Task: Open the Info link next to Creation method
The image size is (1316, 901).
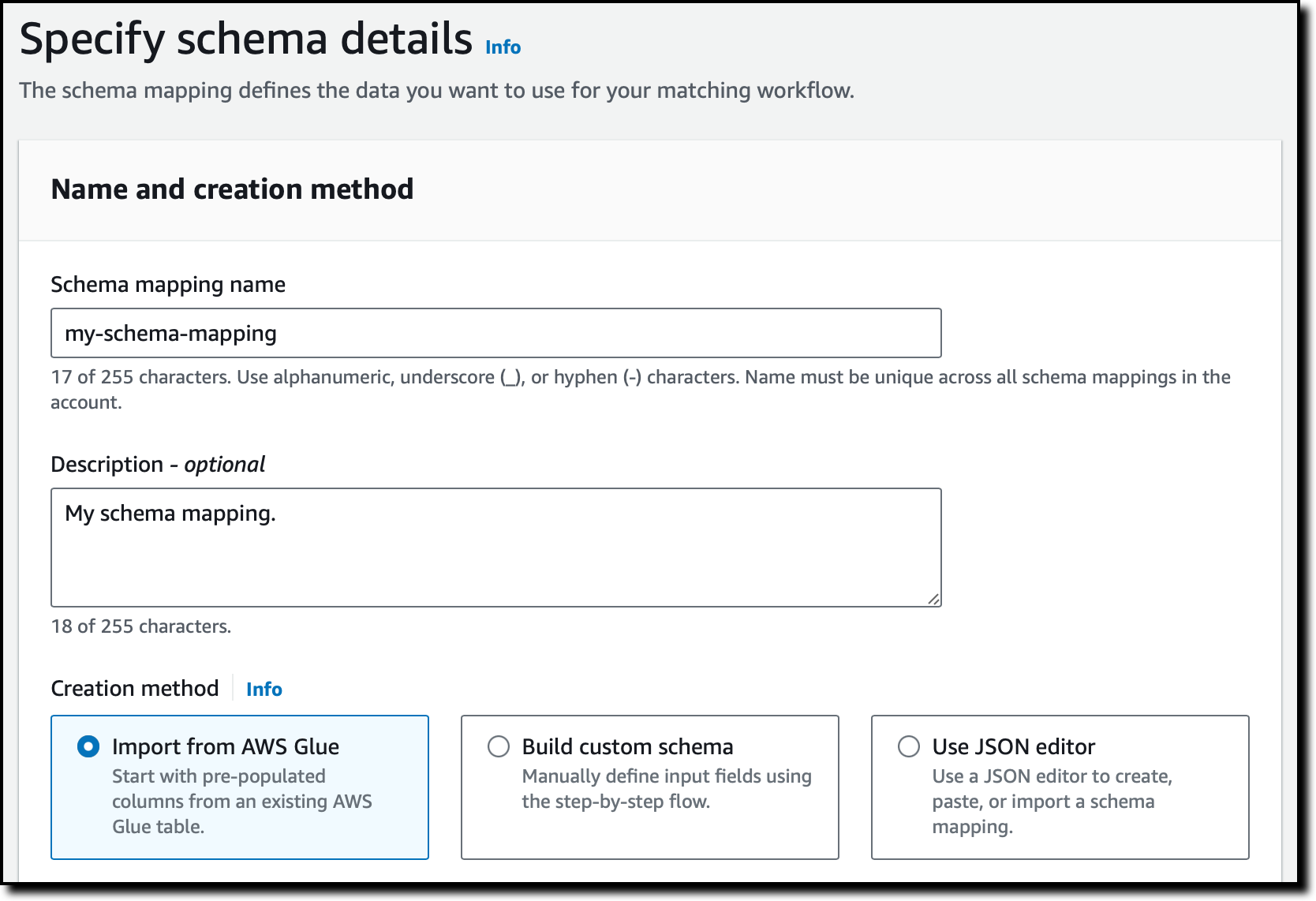Action: [264, 690]
